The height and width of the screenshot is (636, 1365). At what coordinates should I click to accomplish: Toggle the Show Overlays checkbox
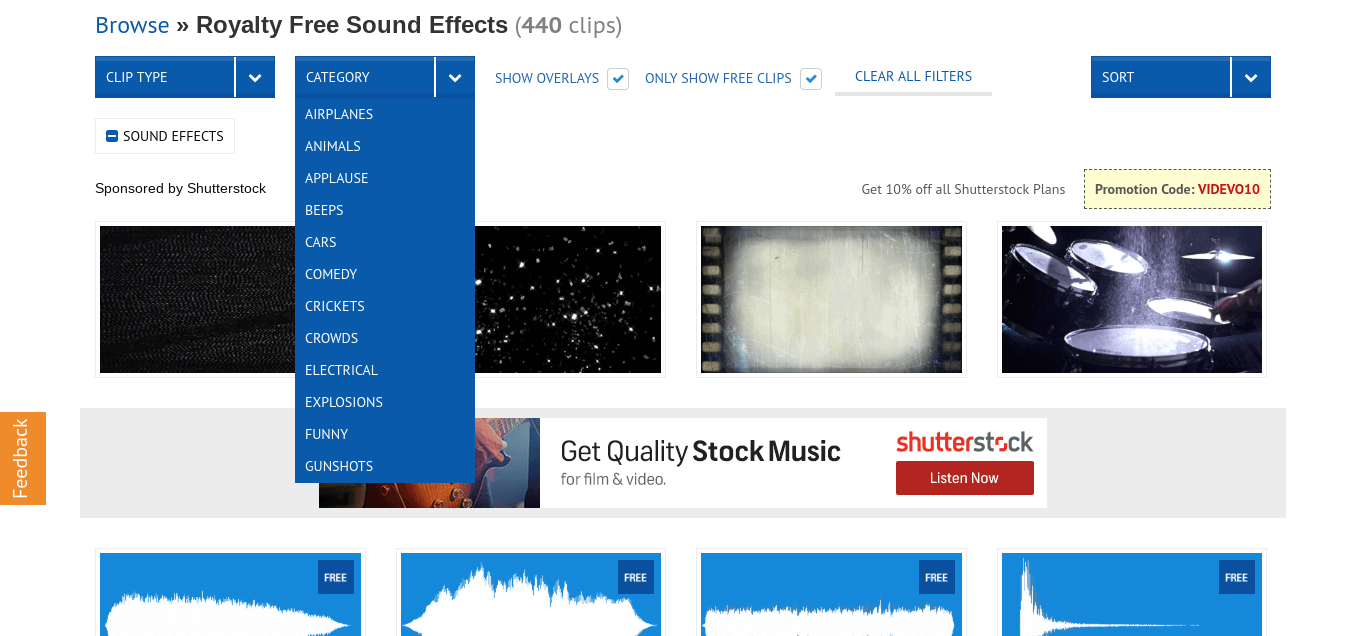[618, 78]
